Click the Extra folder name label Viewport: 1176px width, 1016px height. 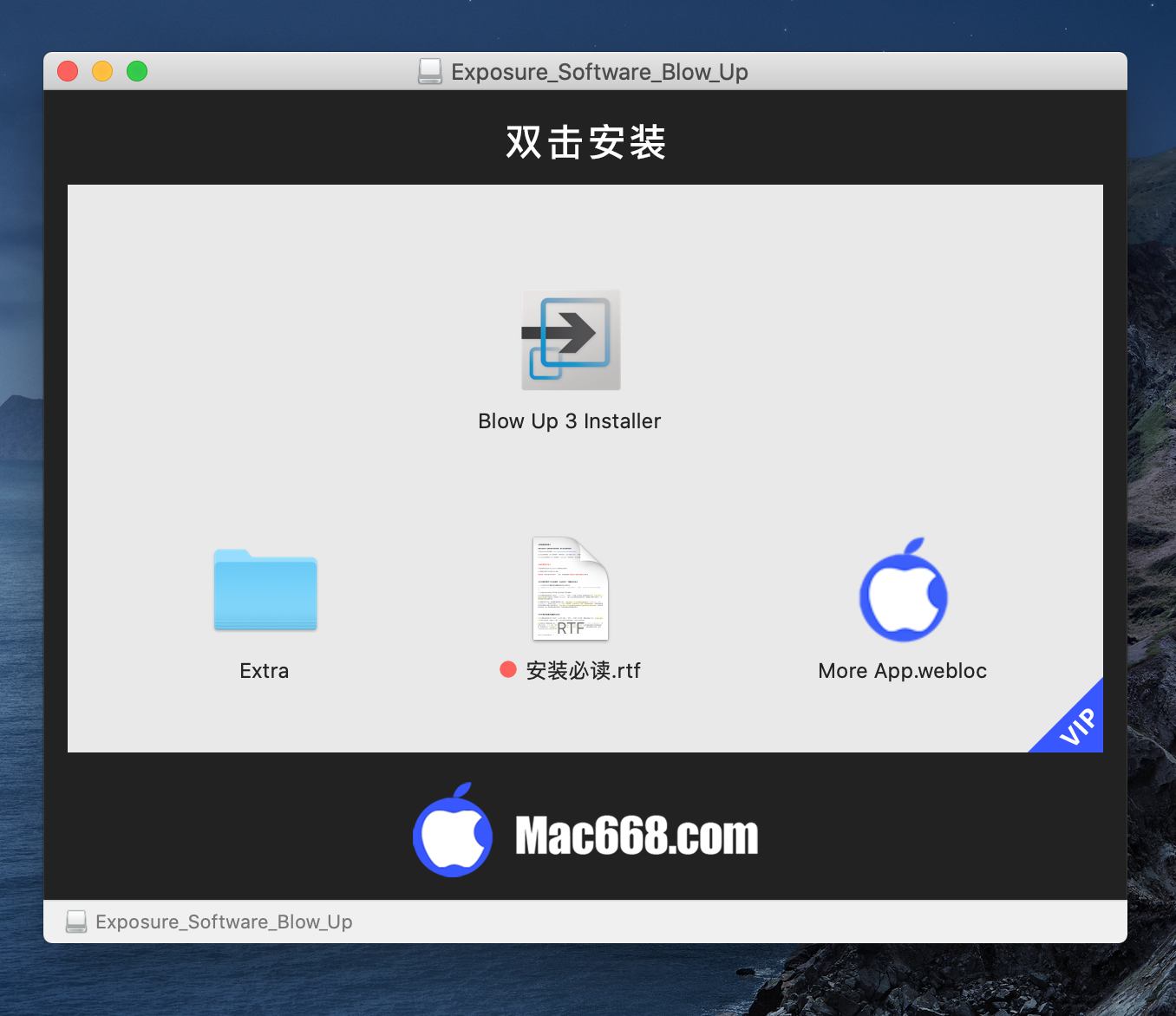(265, 671)
